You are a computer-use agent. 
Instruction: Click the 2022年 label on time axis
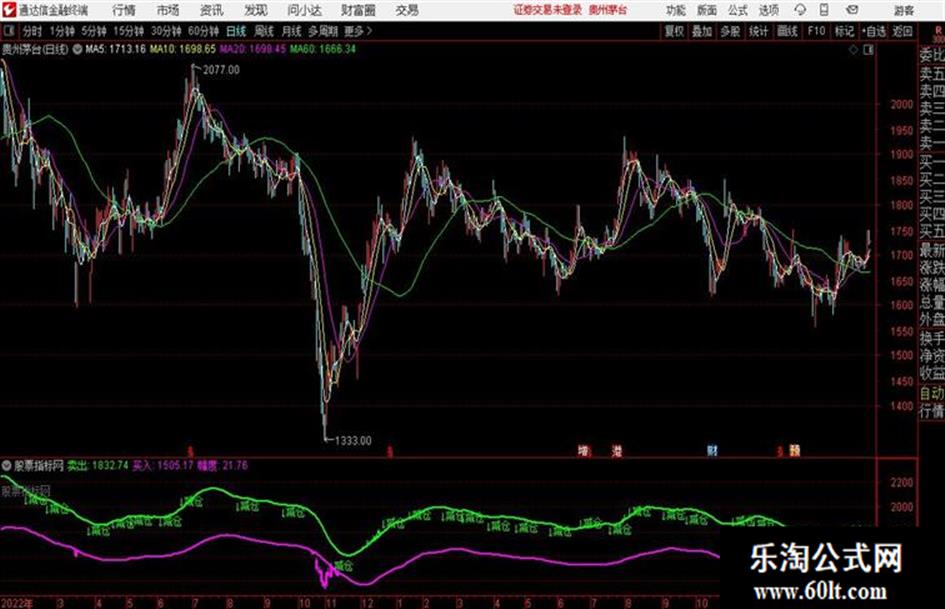pyautogui.click(x=17, y=603)
